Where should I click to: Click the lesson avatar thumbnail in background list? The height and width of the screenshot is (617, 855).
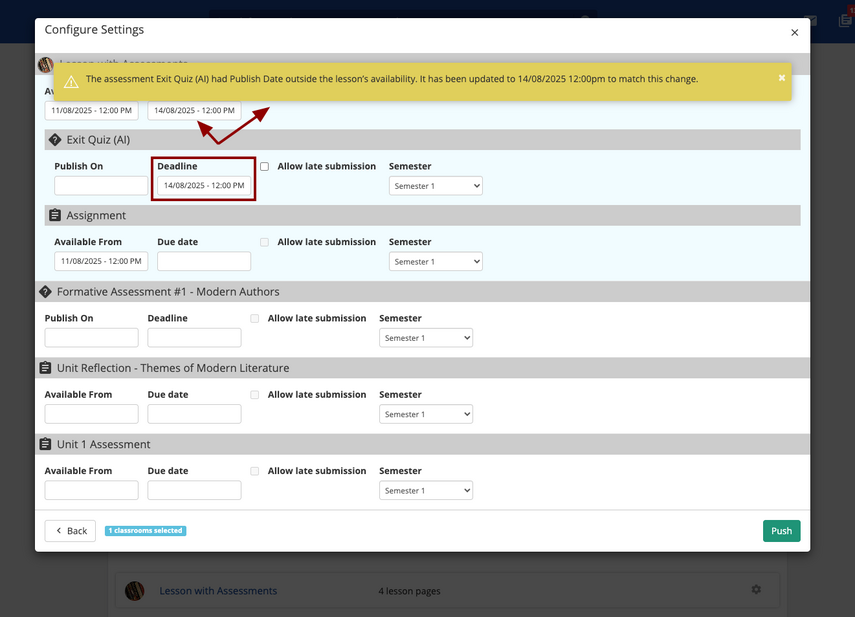point(134,591)
